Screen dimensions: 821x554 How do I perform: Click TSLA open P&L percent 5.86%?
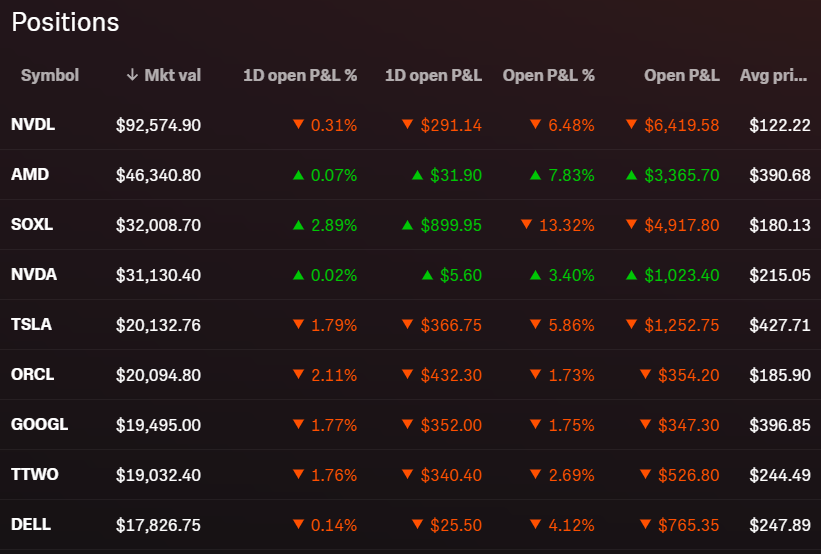[571, 325]
